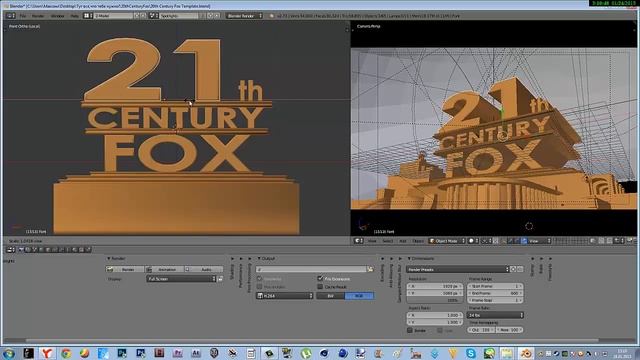Click the Windows Start button

click(9, 353)
